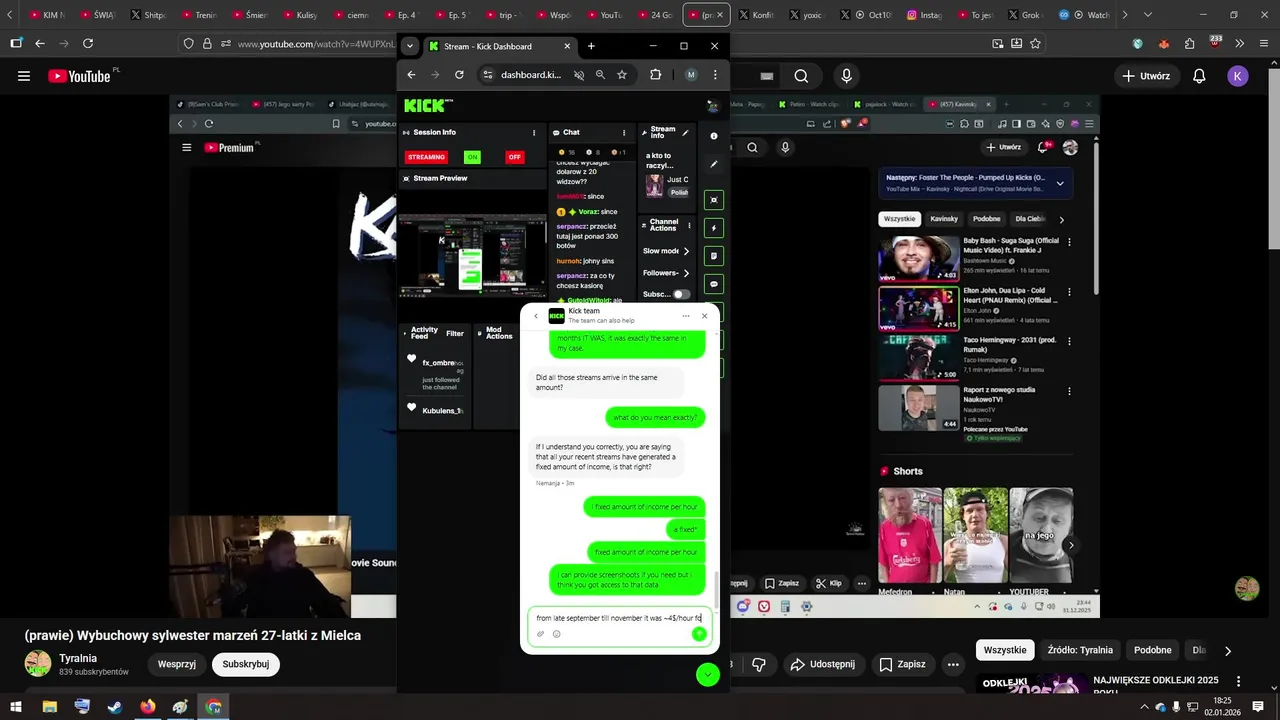
Task: Open Chrome from the Windows taskbar
Action: click(x=213, y=706)
